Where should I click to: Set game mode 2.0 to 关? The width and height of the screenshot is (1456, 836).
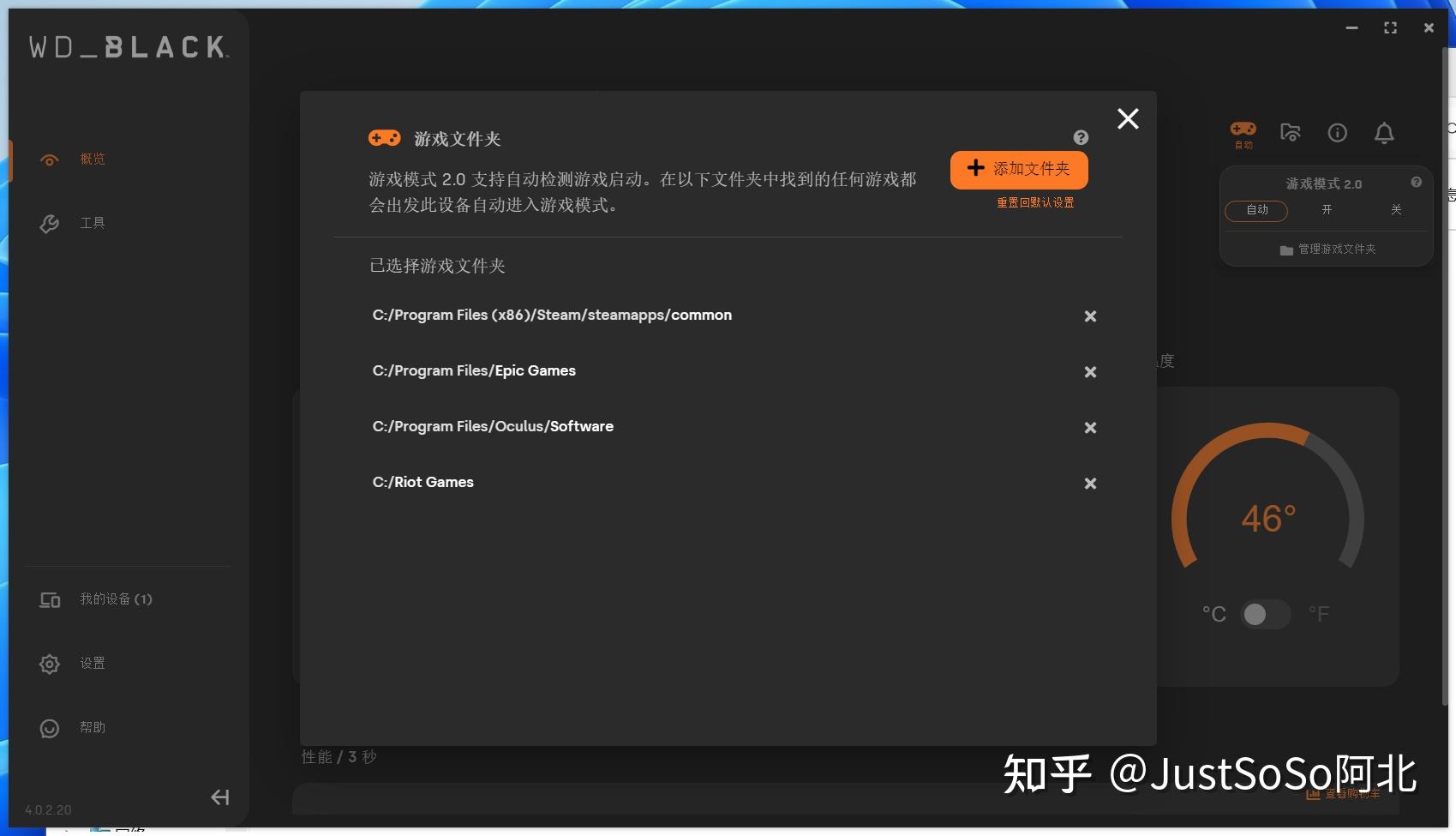pyautogui.click(x=1396, y=211)
